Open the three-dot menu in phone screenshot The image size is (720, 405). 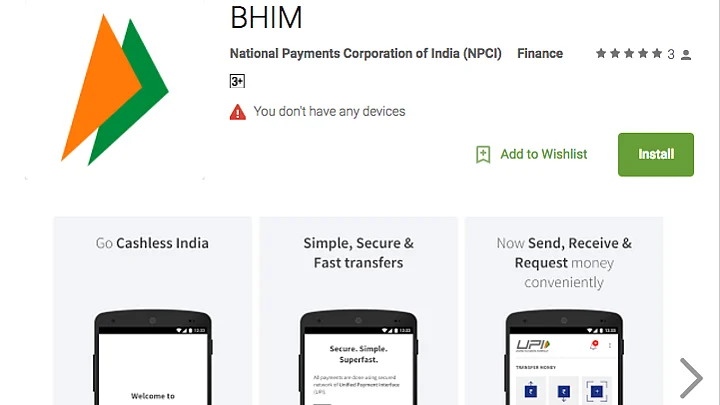(610, 345)
